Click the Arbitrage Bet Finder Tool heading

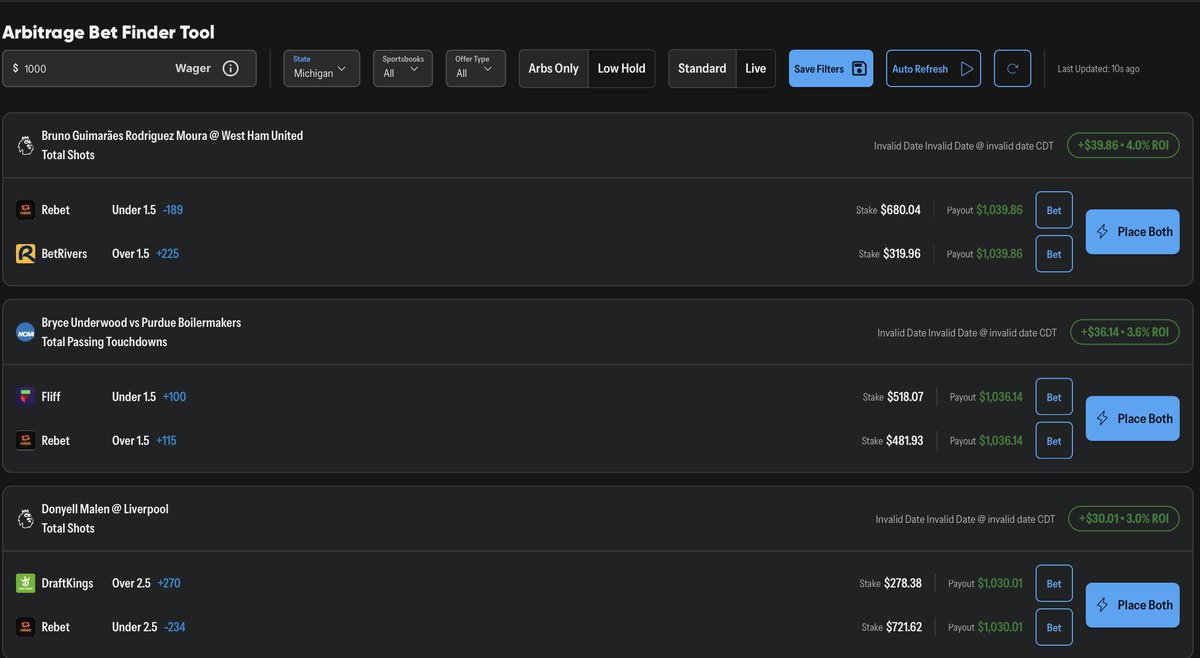pyautogui.click(x=108, y=32)
